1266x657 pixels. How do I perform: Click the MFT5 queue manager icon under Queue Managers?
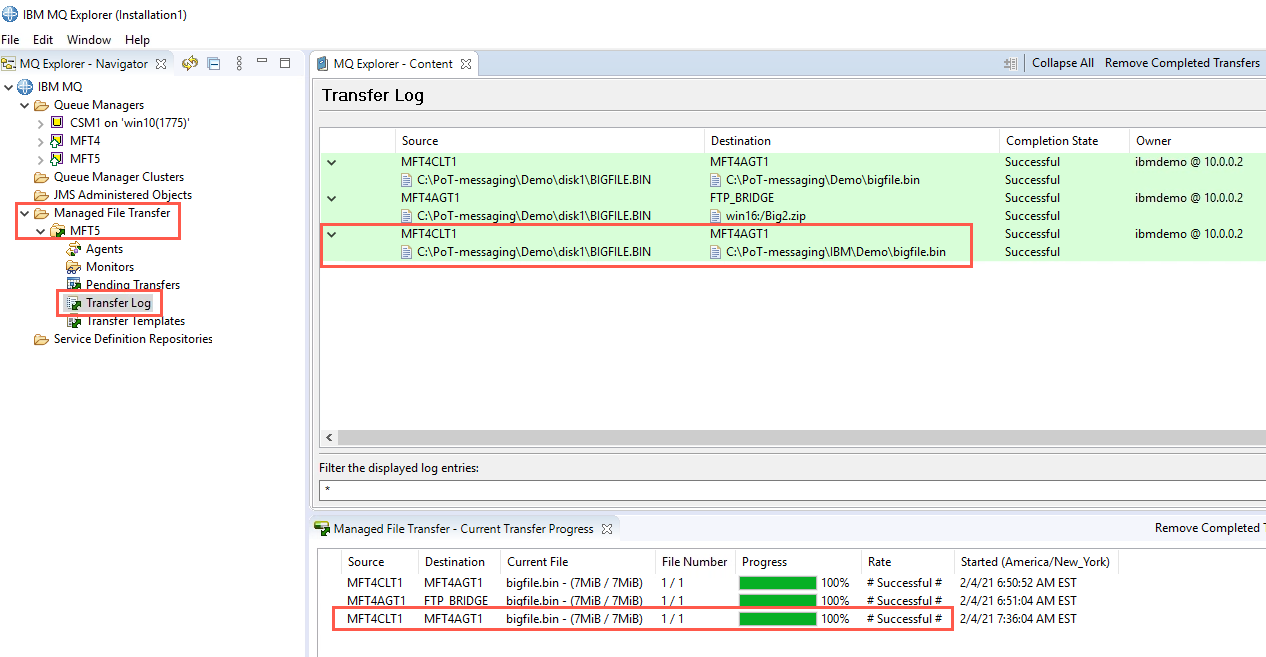pos(57,159)
